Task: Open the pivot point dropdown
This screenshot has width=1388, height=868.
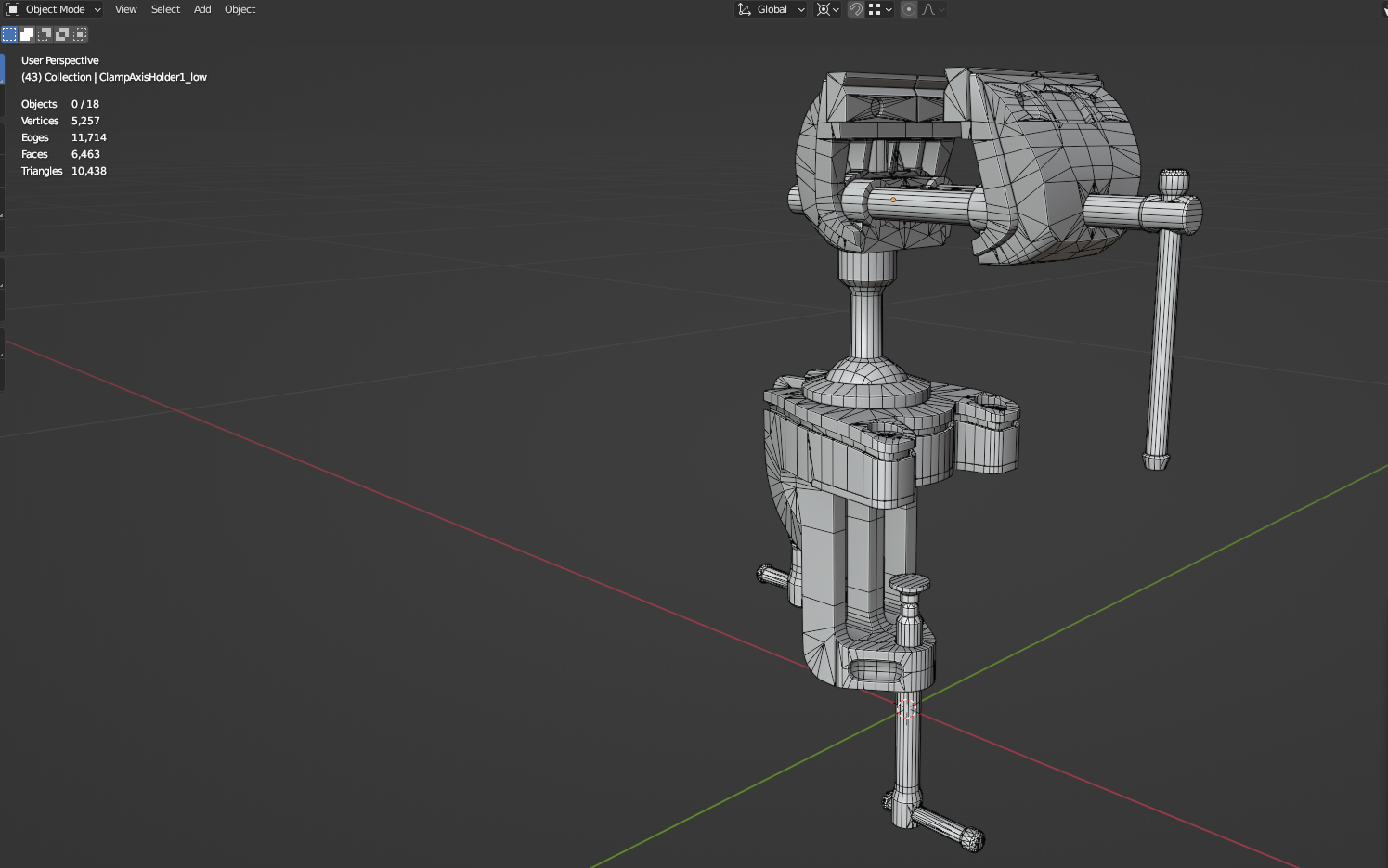Action: pyautogui.click(x=827, y=9)
